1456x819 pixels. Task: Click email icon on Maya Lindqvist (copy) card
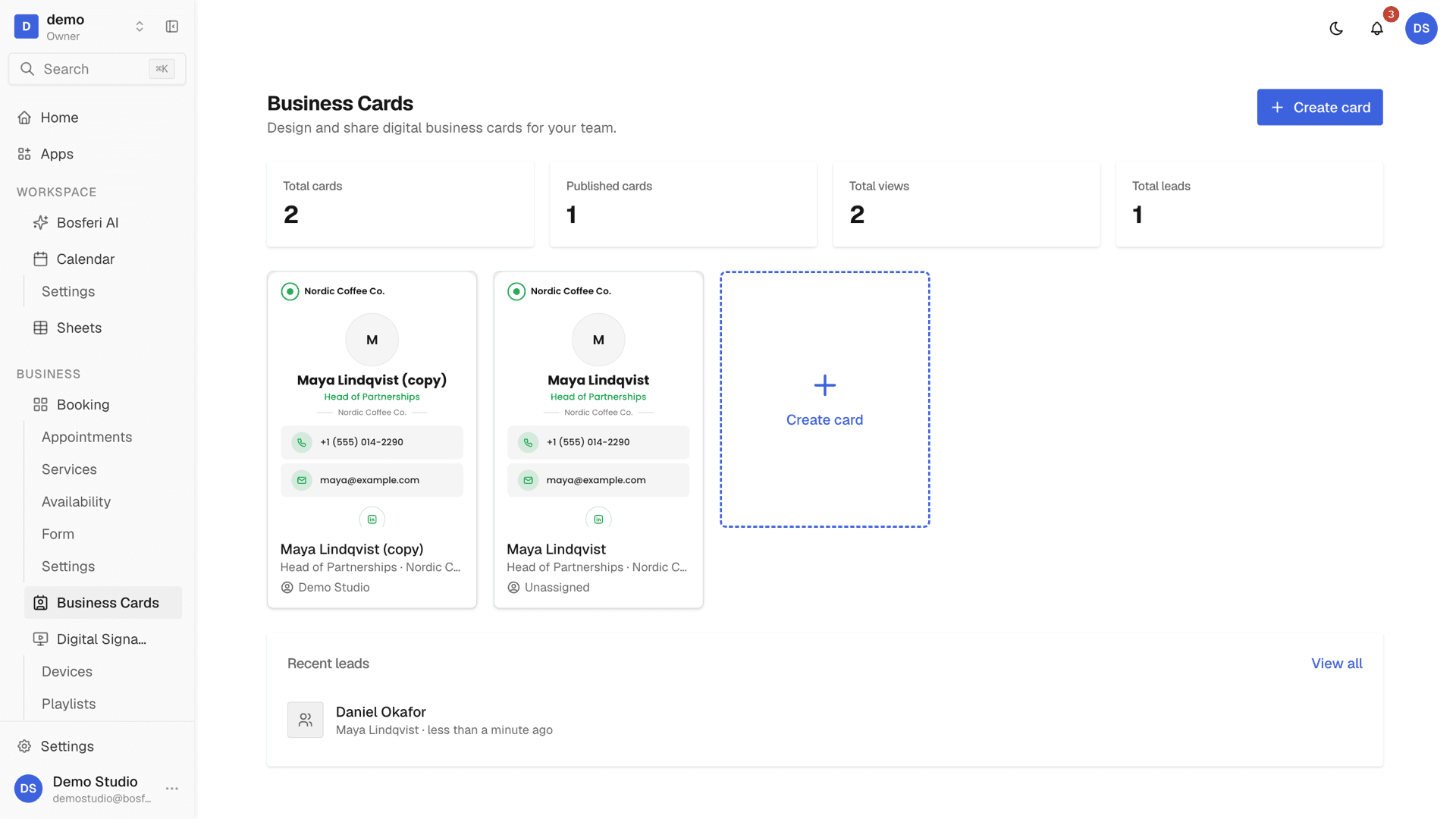[x=302, y=481]
